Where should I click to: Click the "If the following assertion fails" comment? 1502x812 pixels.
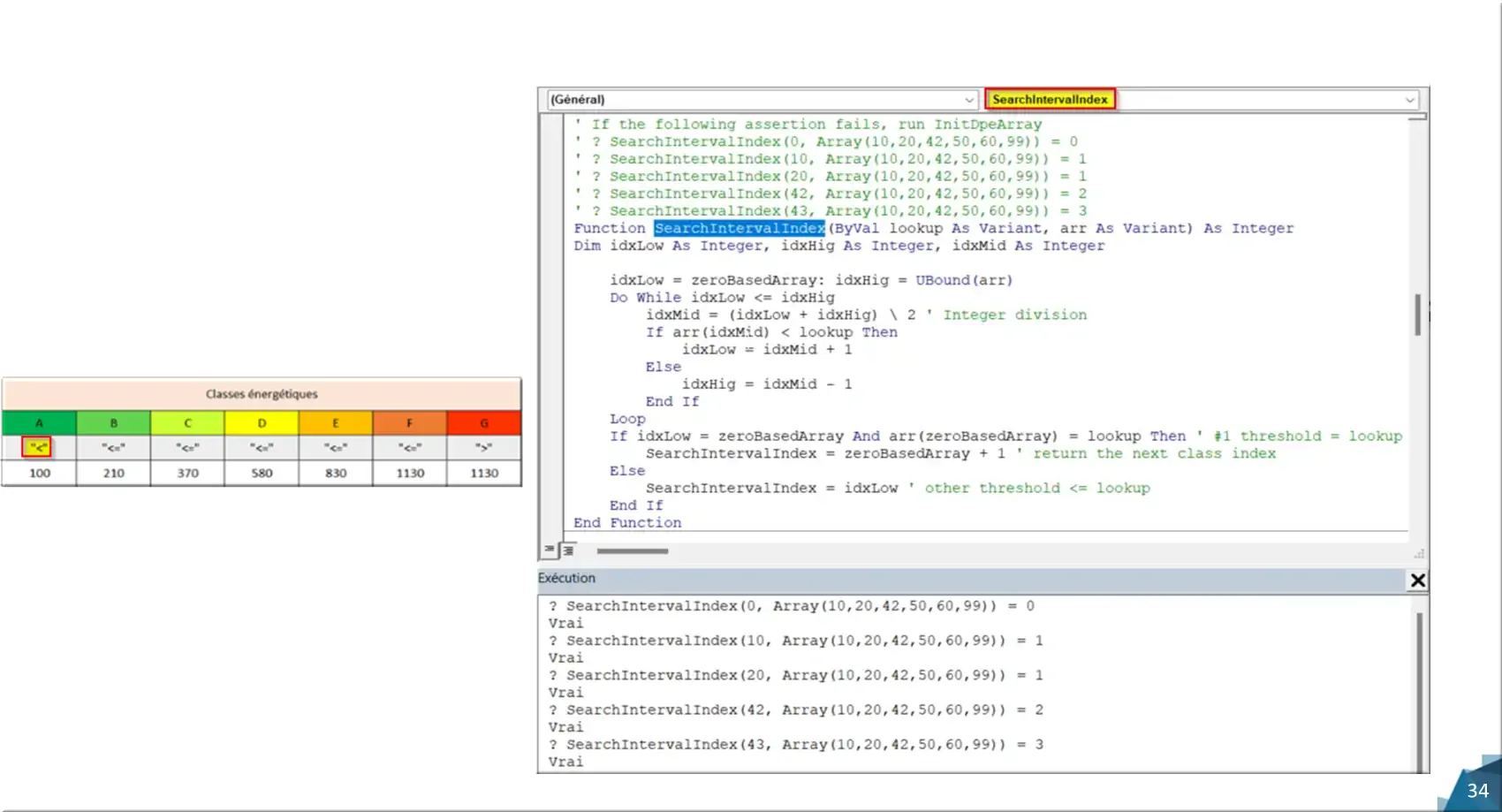(x=808, y=125)
